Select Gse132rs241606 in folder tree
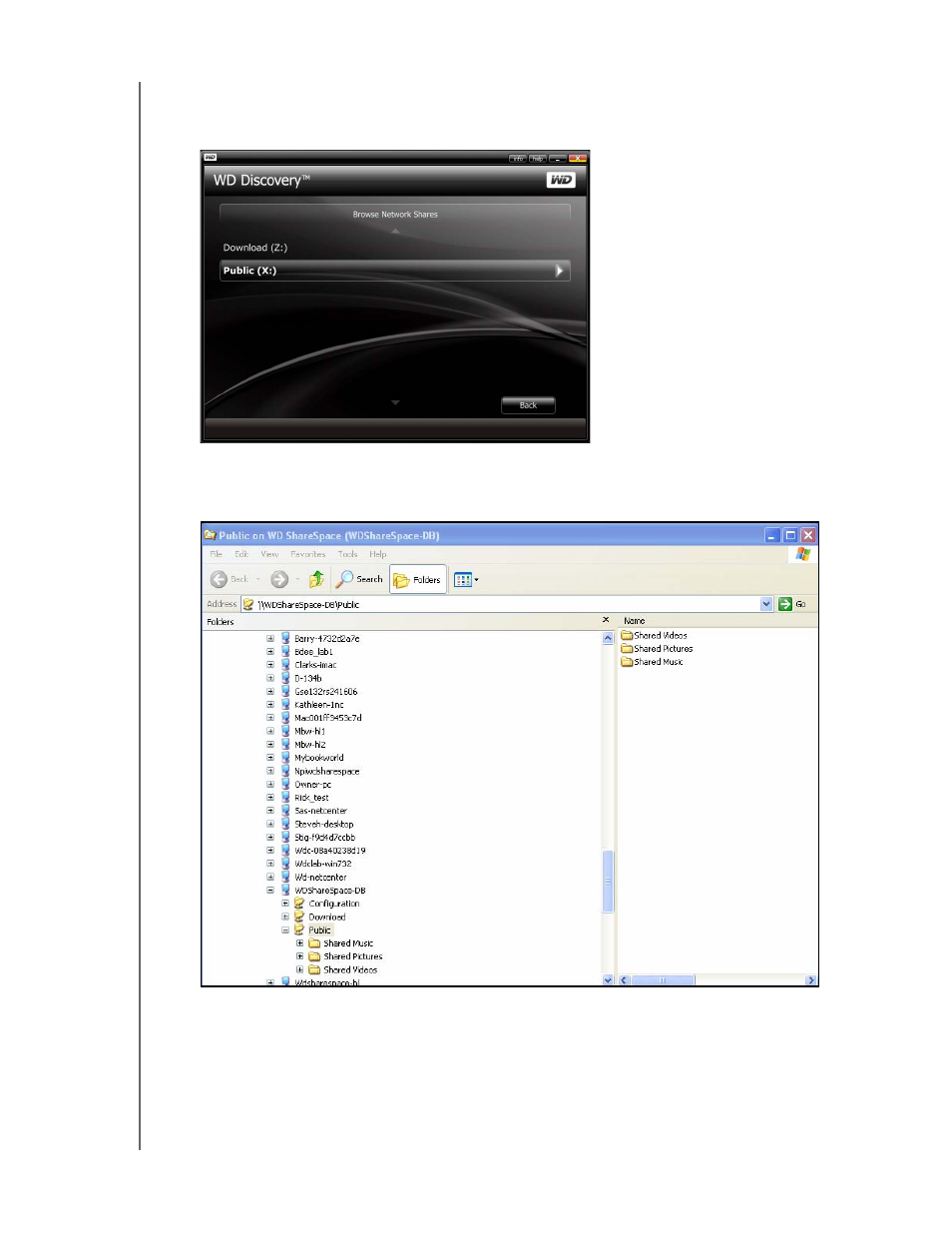 point(325,692)
